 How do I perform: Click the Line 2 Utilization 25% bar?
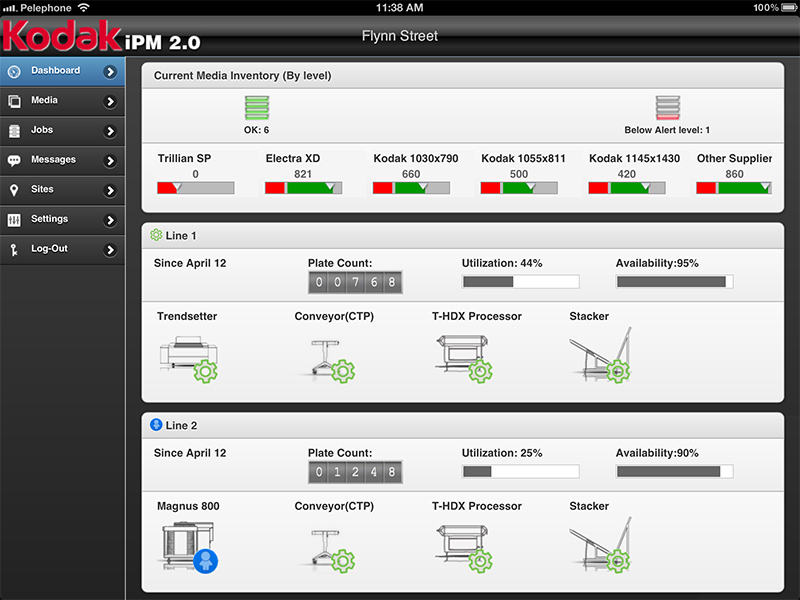[520, 471]
